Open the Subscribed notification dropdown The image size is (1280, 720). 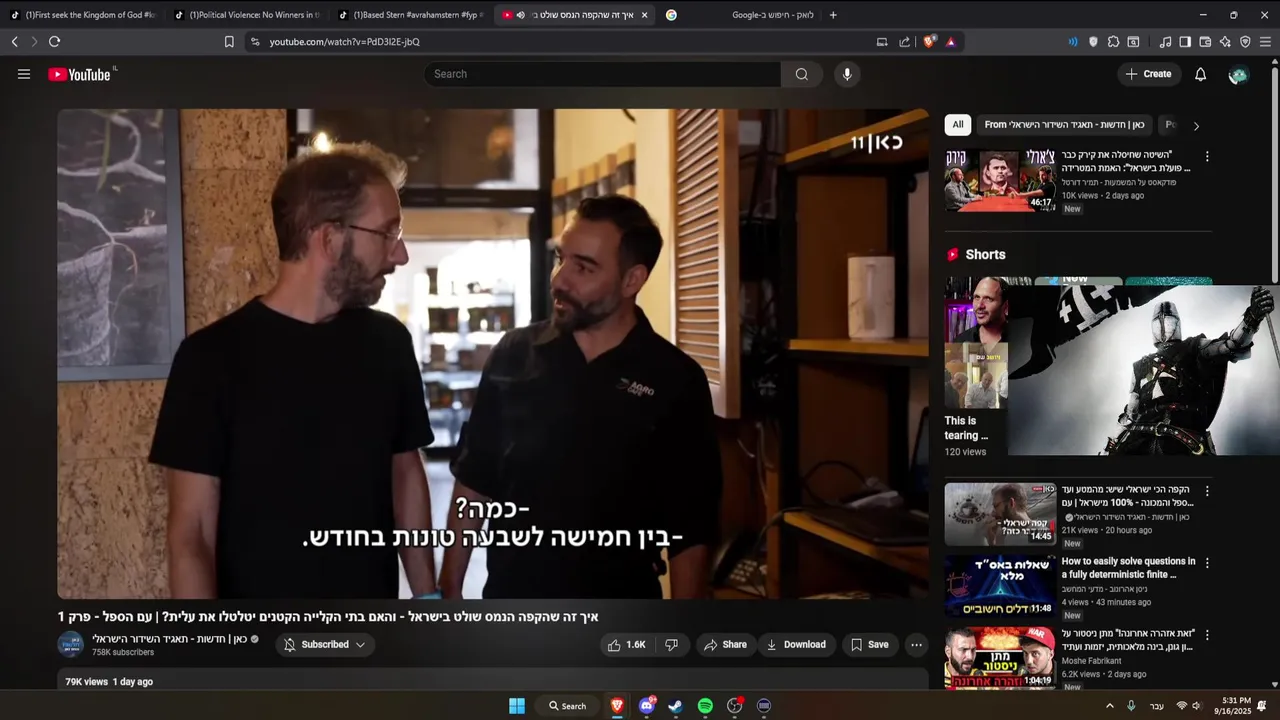pyautogui.click(x=324, y=645)
